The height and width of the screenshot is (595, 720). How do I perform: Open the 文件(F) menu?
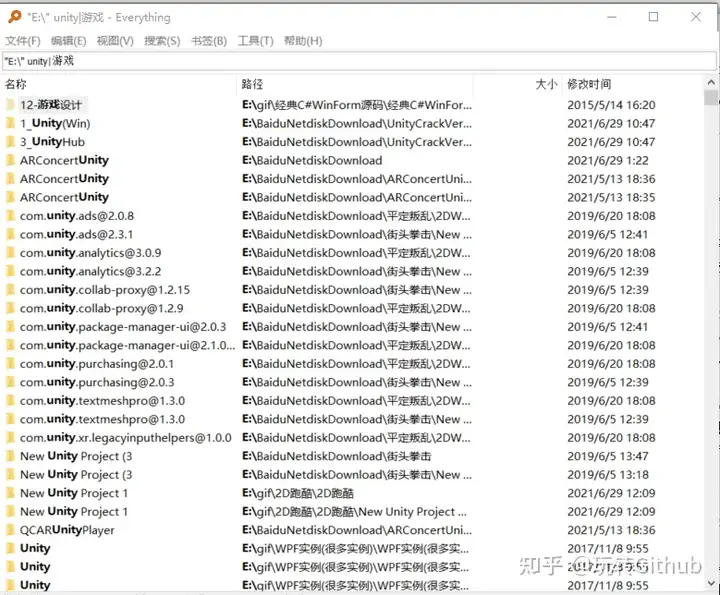23,41
